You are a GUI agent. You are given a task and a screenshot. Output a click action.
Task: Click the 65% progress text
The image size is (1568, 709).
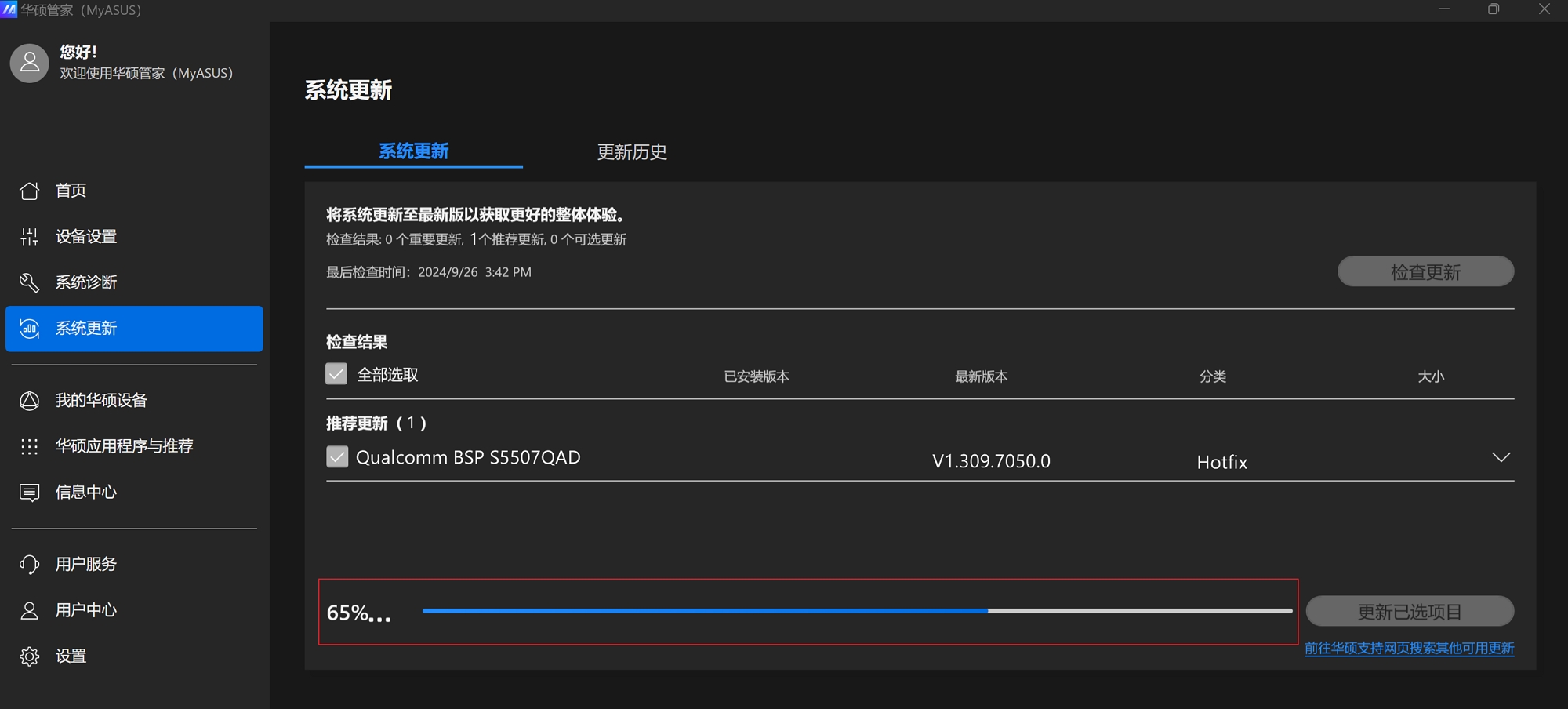[x=358, y=613]
